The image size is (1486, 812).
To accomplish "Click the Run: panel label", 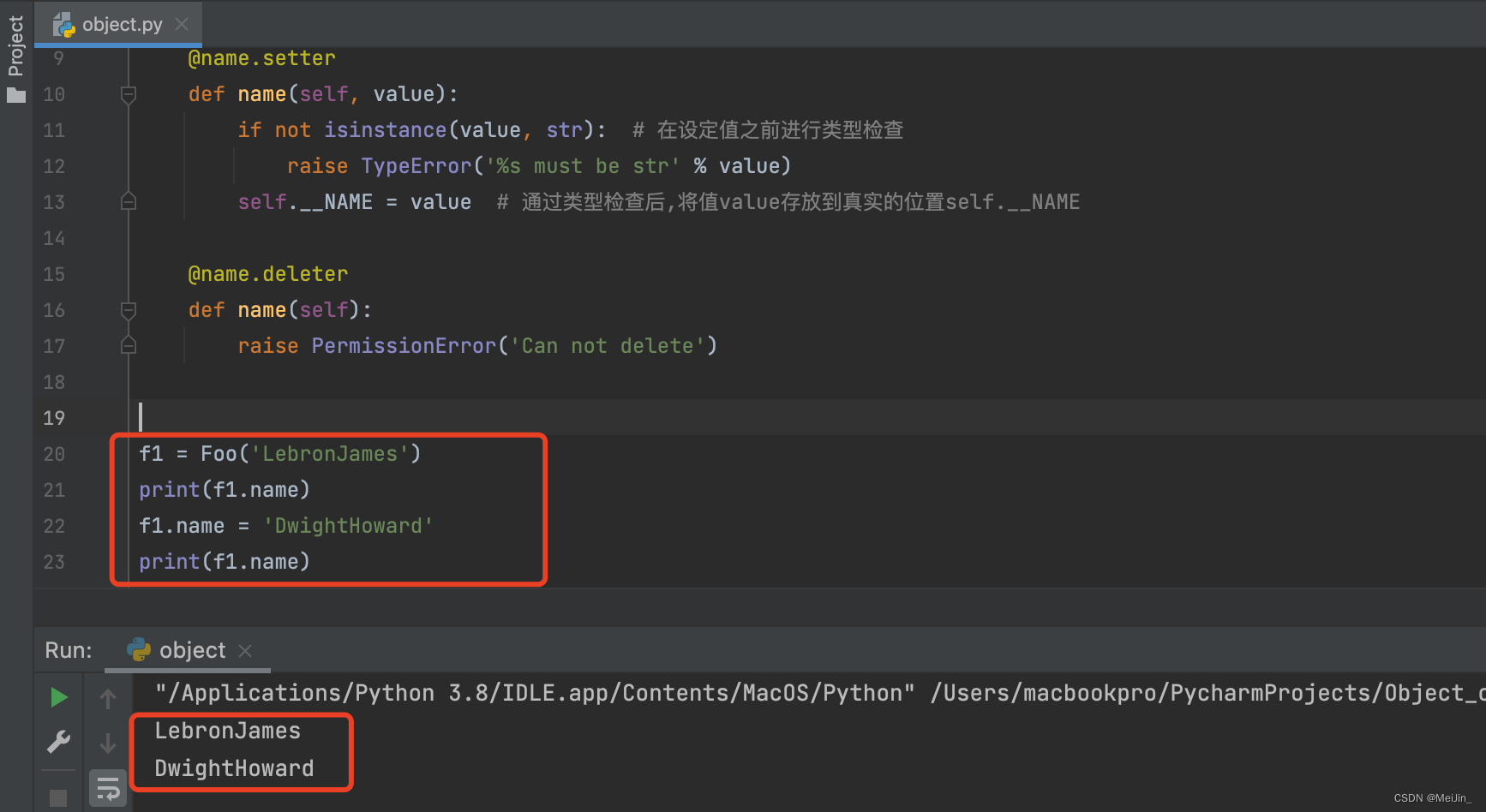I will (x=69, y=650).
